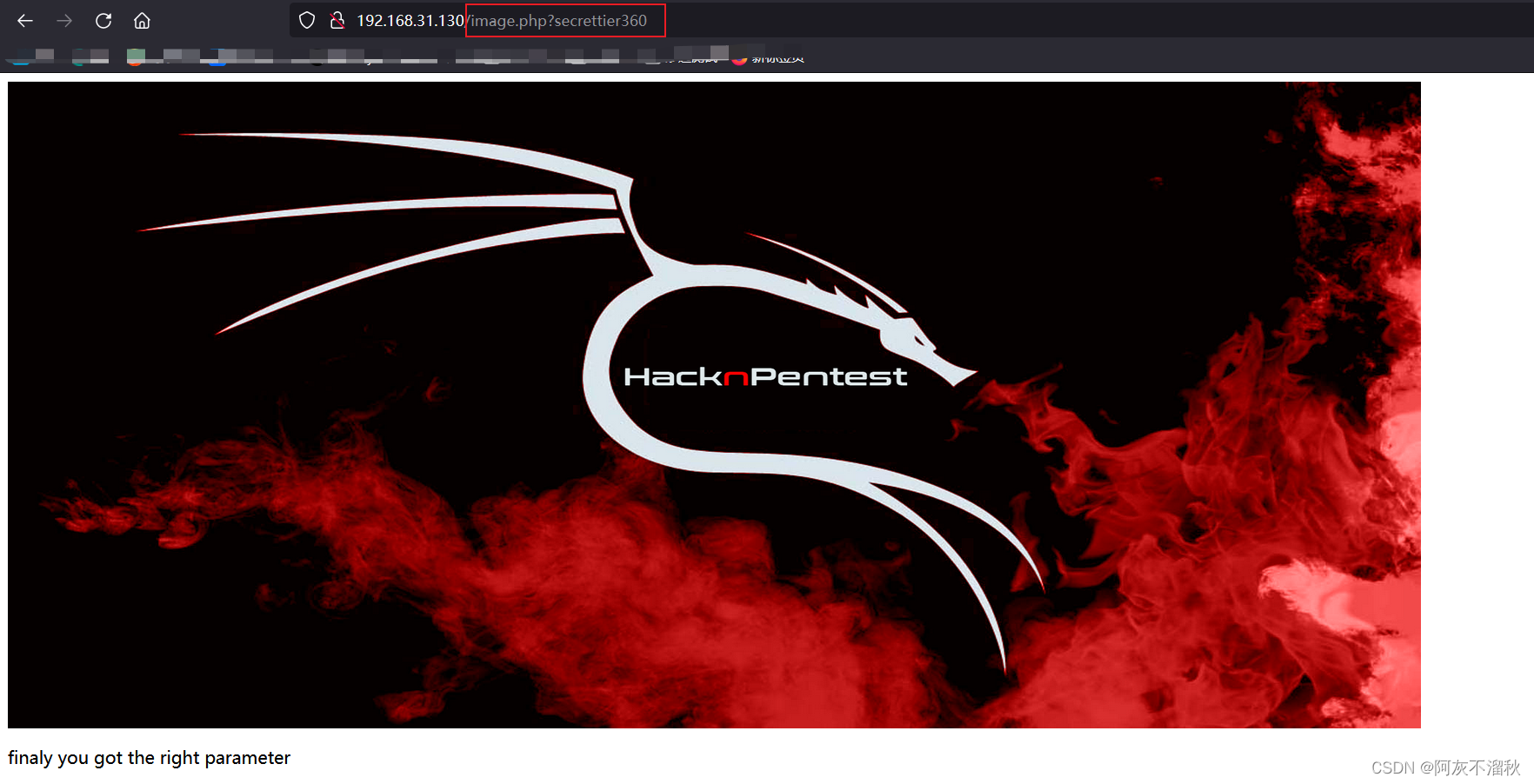1534x784 pixels.
Task: Show site security info via lock icon
Action: [337, 21]
